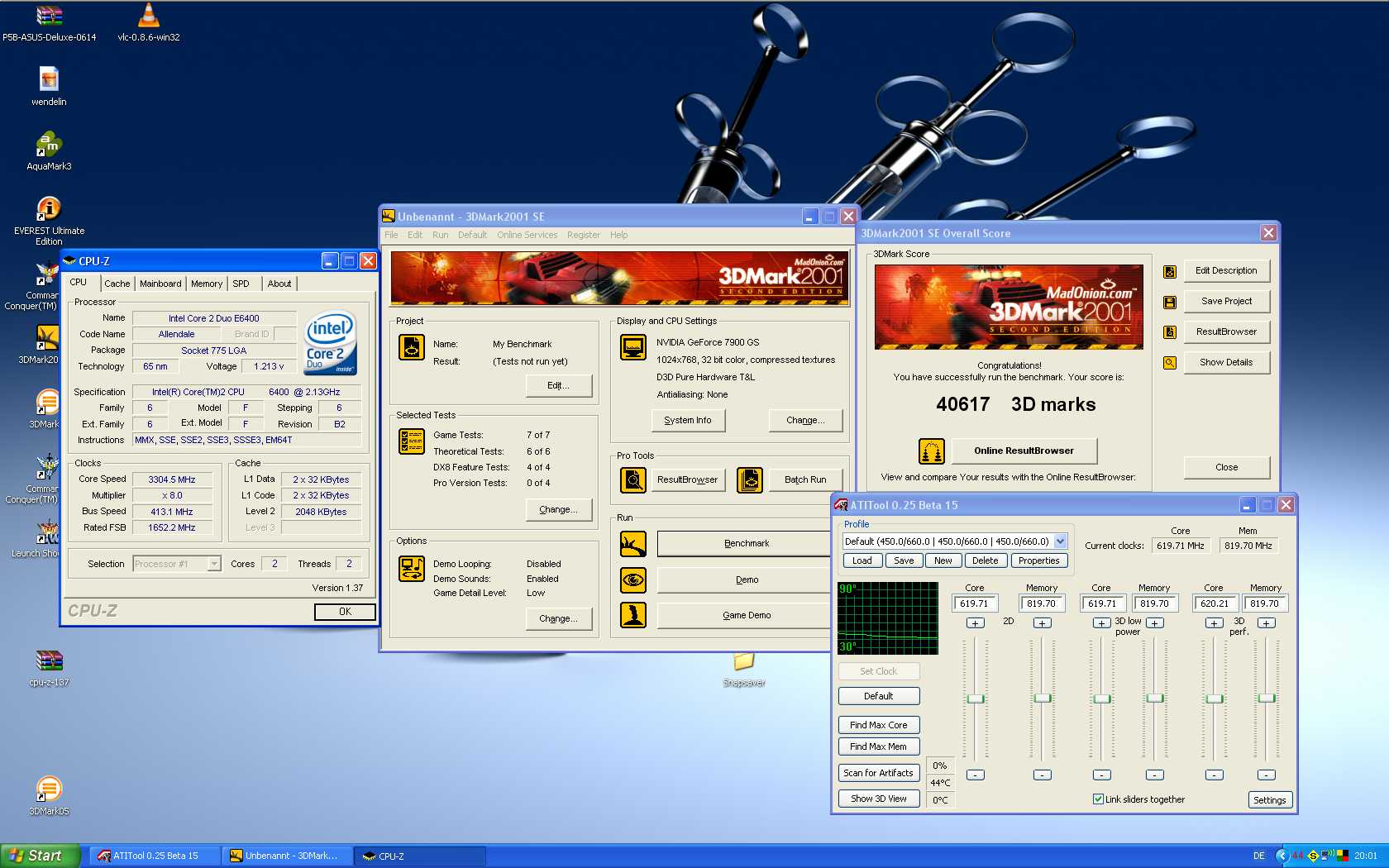Click the Display and CPU Settings monitor icon
Viewport: 1389px width, 868px height.
pyautogui.click(x=633, y=347)
